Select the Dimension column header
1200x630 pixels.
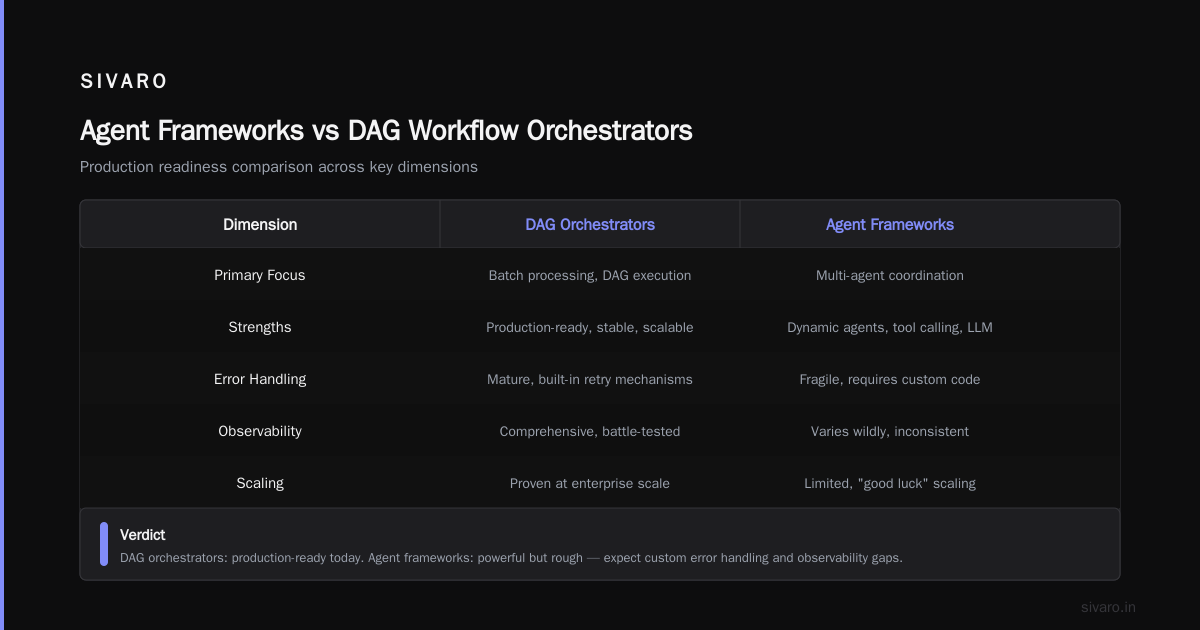260,225
